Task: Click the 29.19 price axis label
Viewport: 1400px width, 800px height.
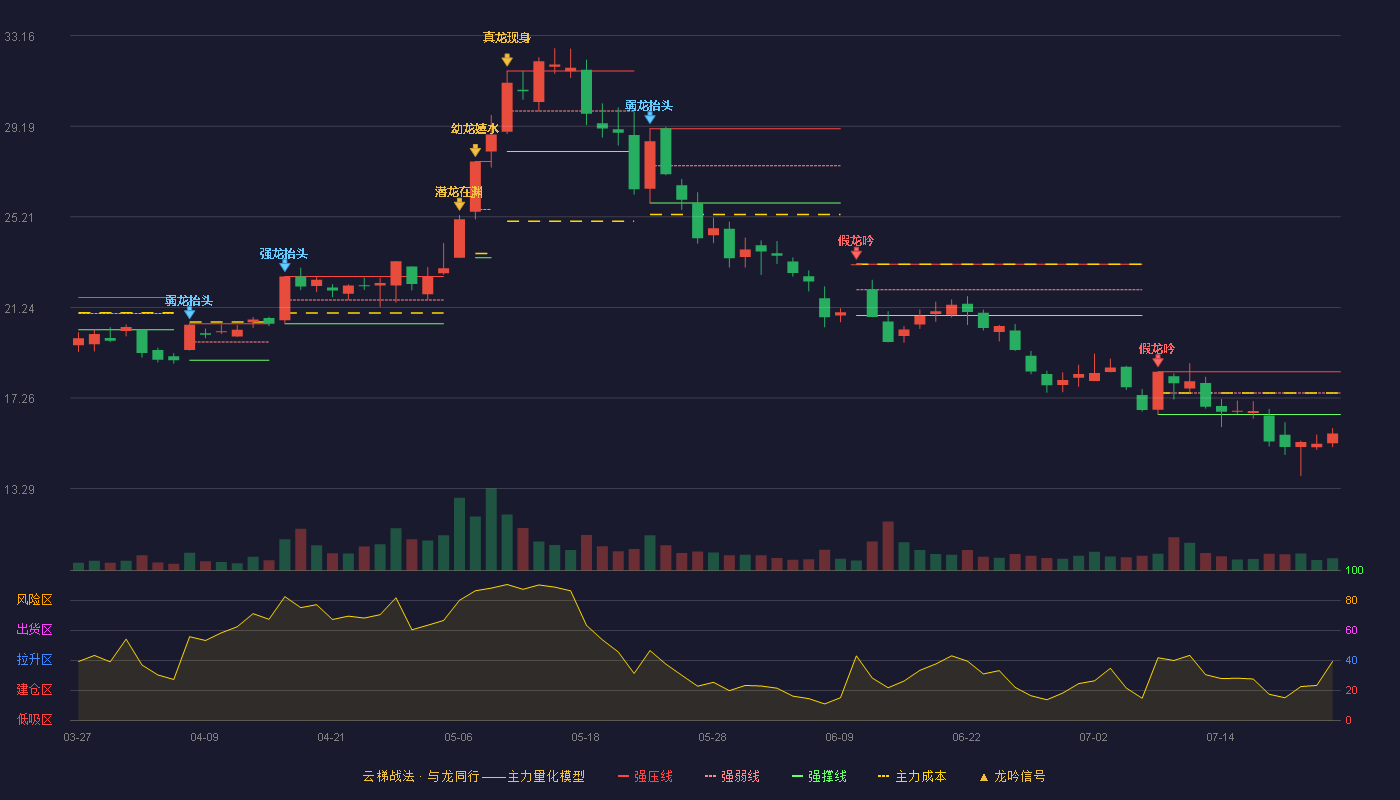Action: point(19,128)
